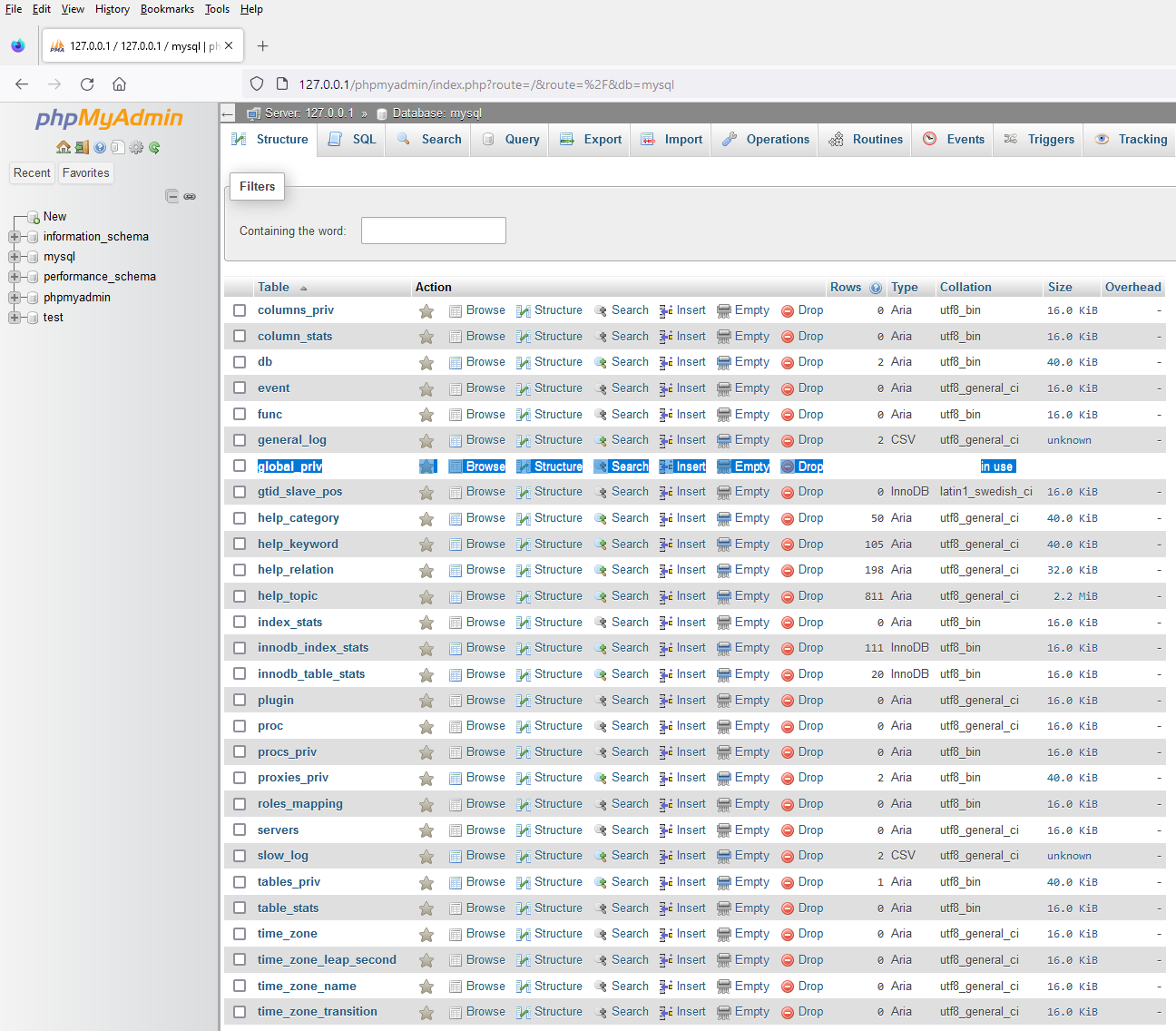Open the Recent tables panel

(32, 172)
